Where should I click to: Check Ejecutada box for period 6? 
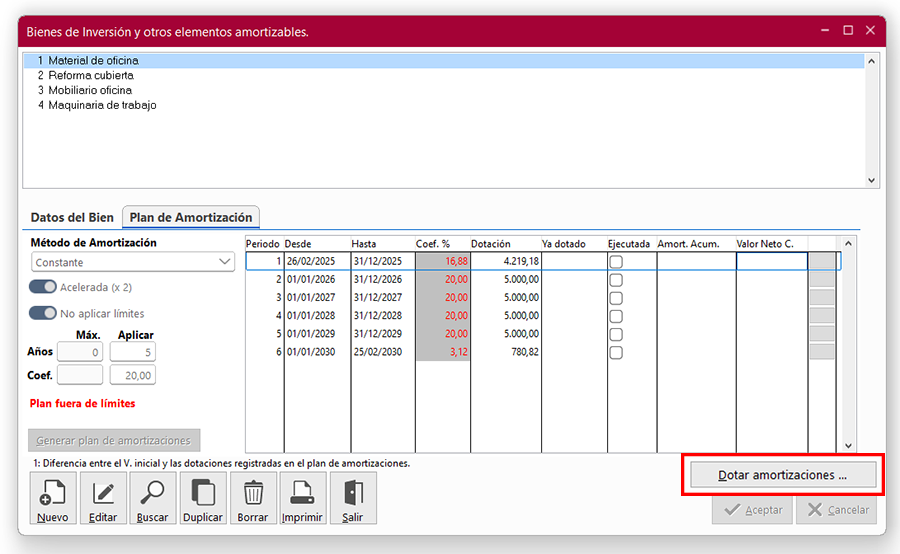point(616,352)
